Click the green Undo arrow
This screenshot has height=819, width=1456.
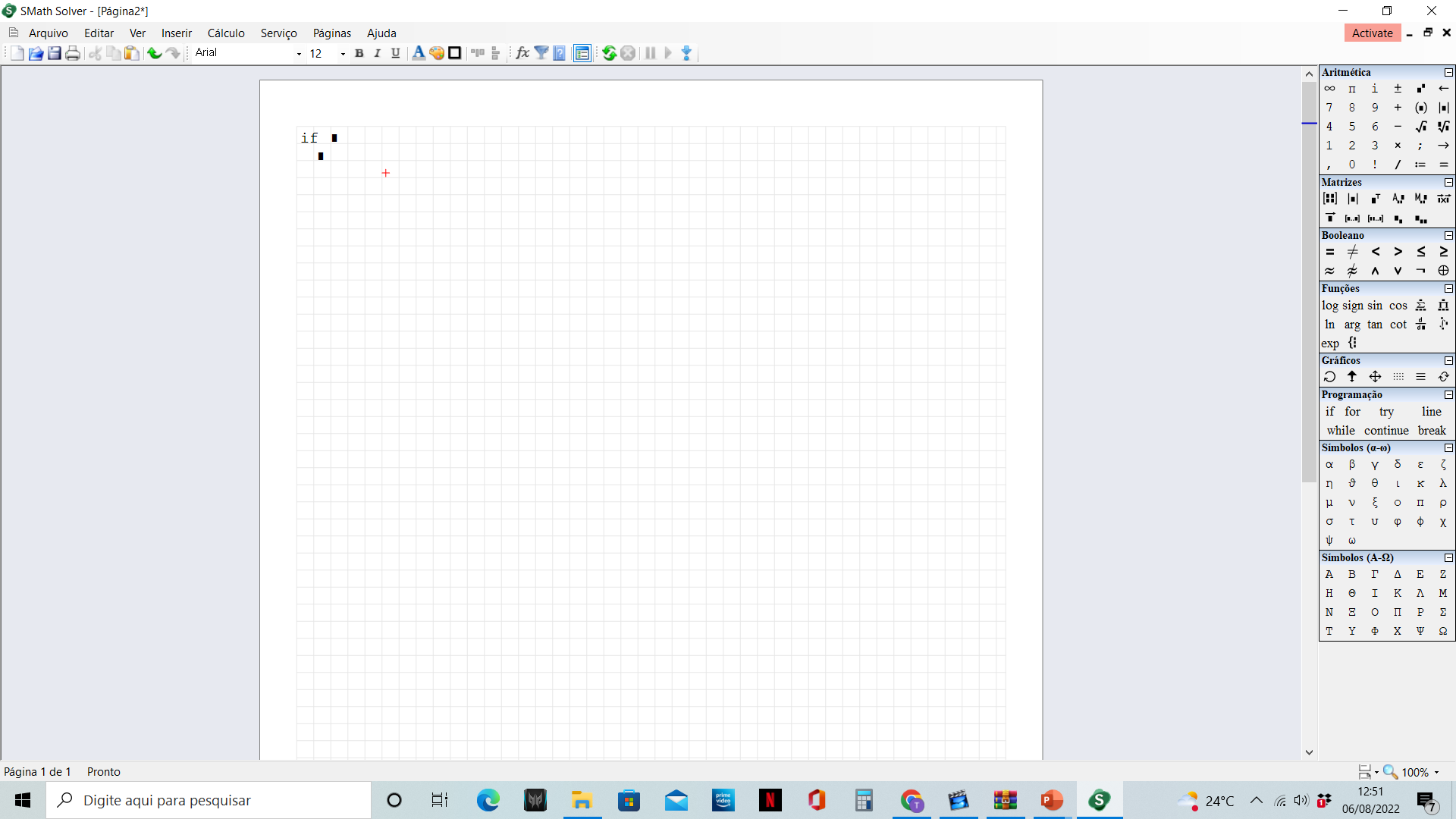pos(154,53)
